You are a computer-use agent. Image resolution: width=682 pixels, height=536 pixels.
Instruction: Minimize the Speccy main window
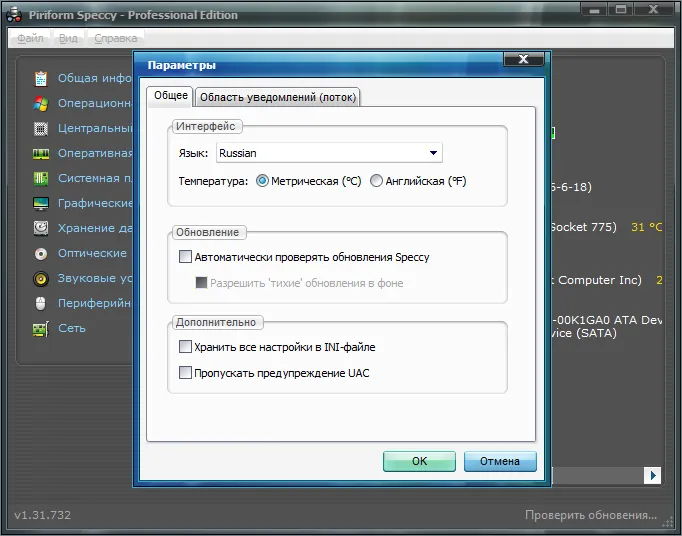pyautogui.click(x=594, y=10)
